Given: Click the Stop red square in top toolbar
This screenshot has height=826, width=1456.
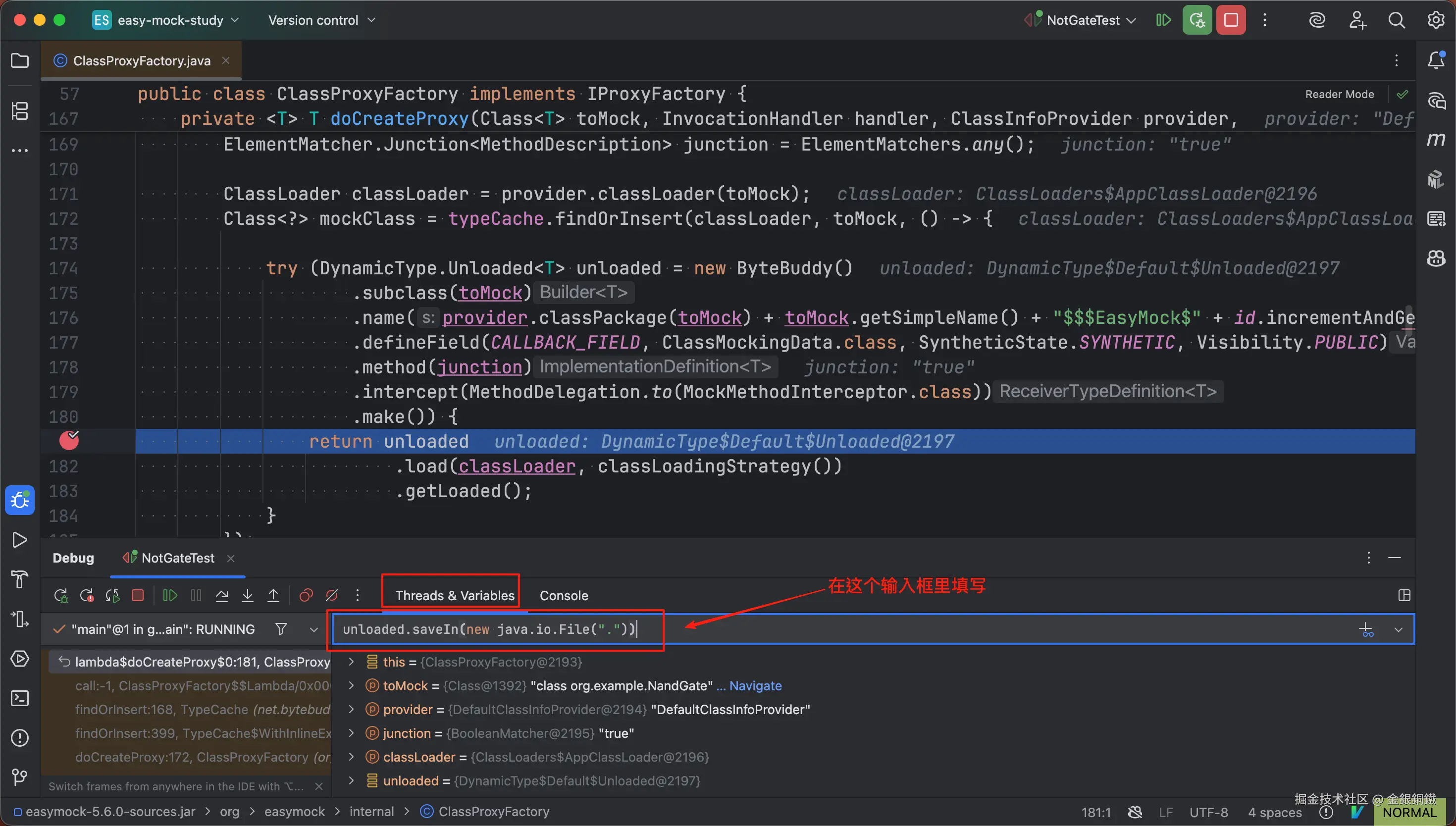Looking at the screenshot, I should 1231,20.
